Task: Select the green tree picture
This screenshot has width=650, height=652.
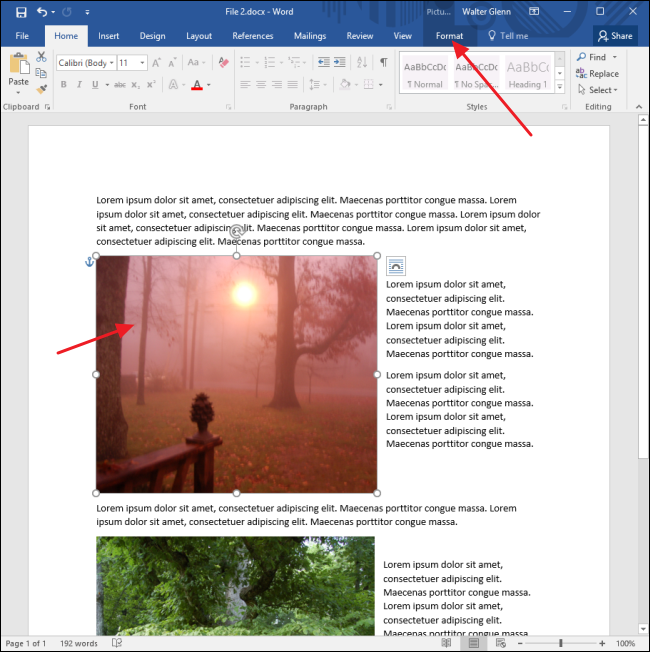Action: coord(235,586)
